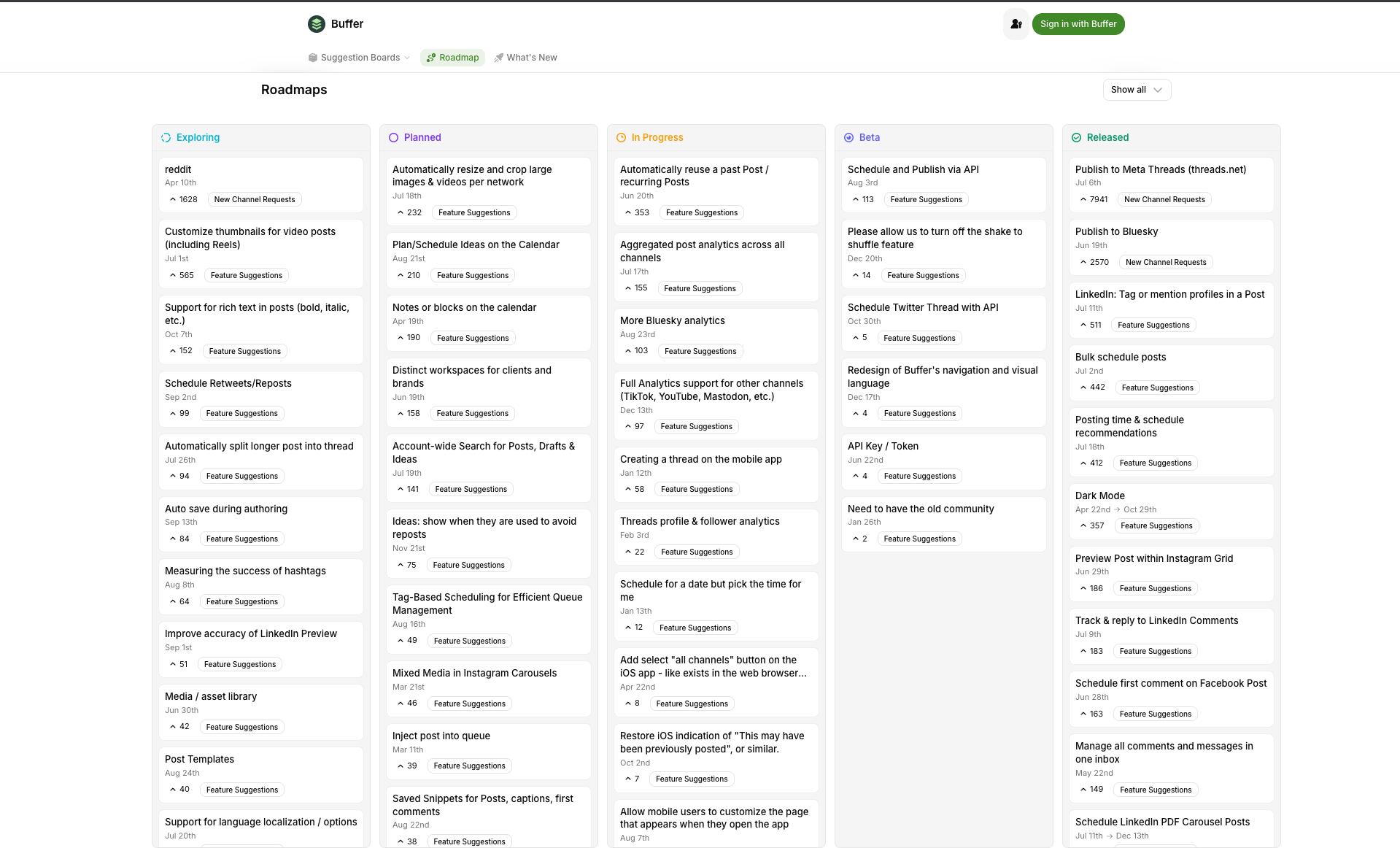The width and height of the screenshot is (1400, 848).
Task: Open the Show all filter dropdown
Action: [1136, 90]
